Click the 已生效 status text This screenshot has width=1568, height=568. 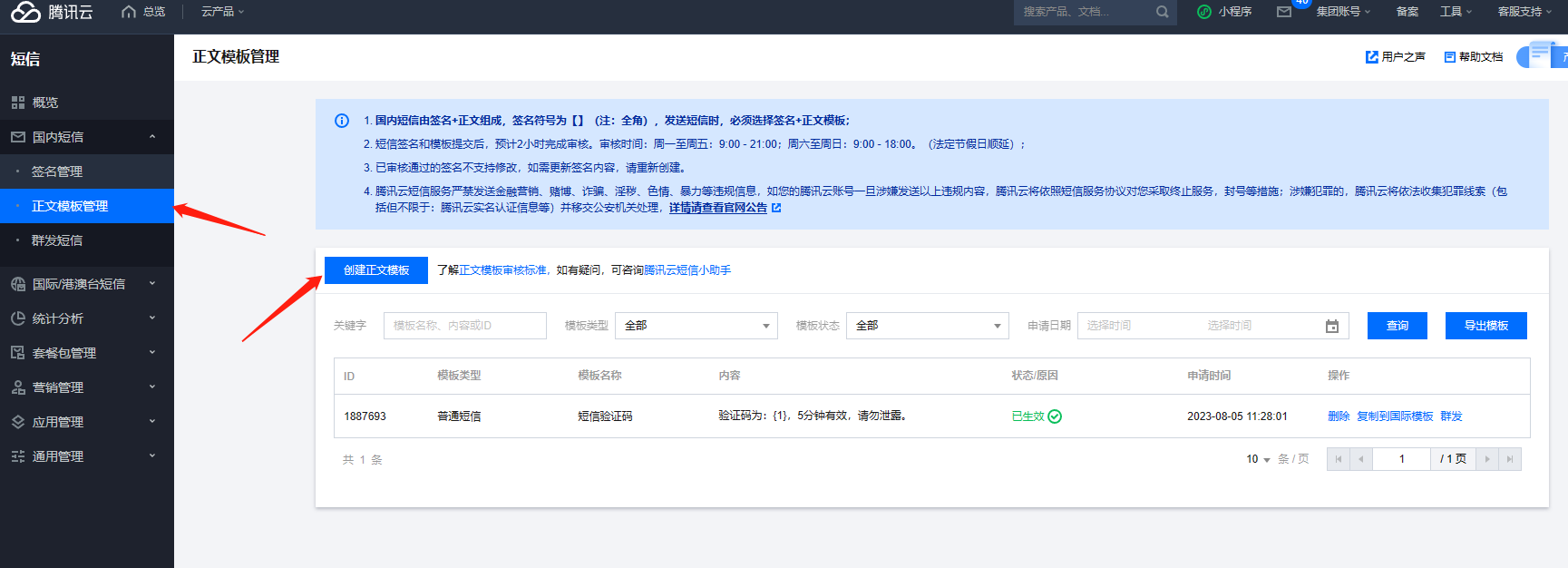(x=1028, y=416)
